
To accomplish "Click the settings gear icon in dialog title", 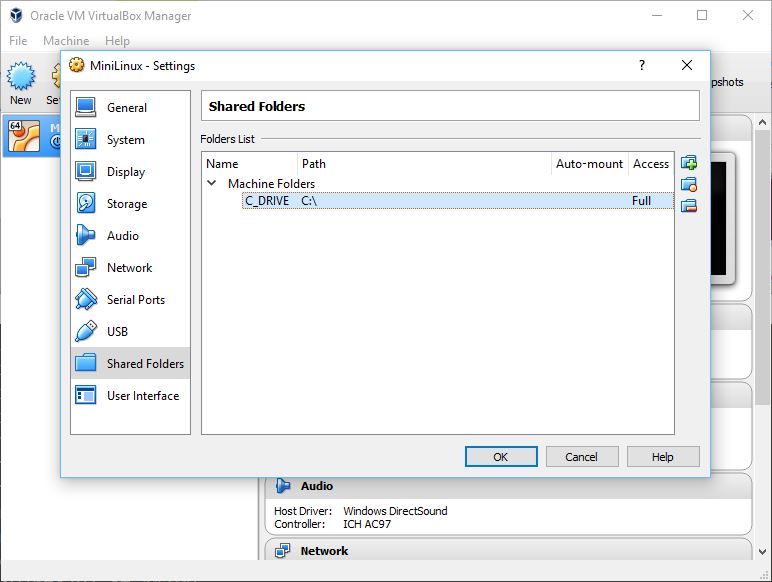I will click(x=76, y=65).
